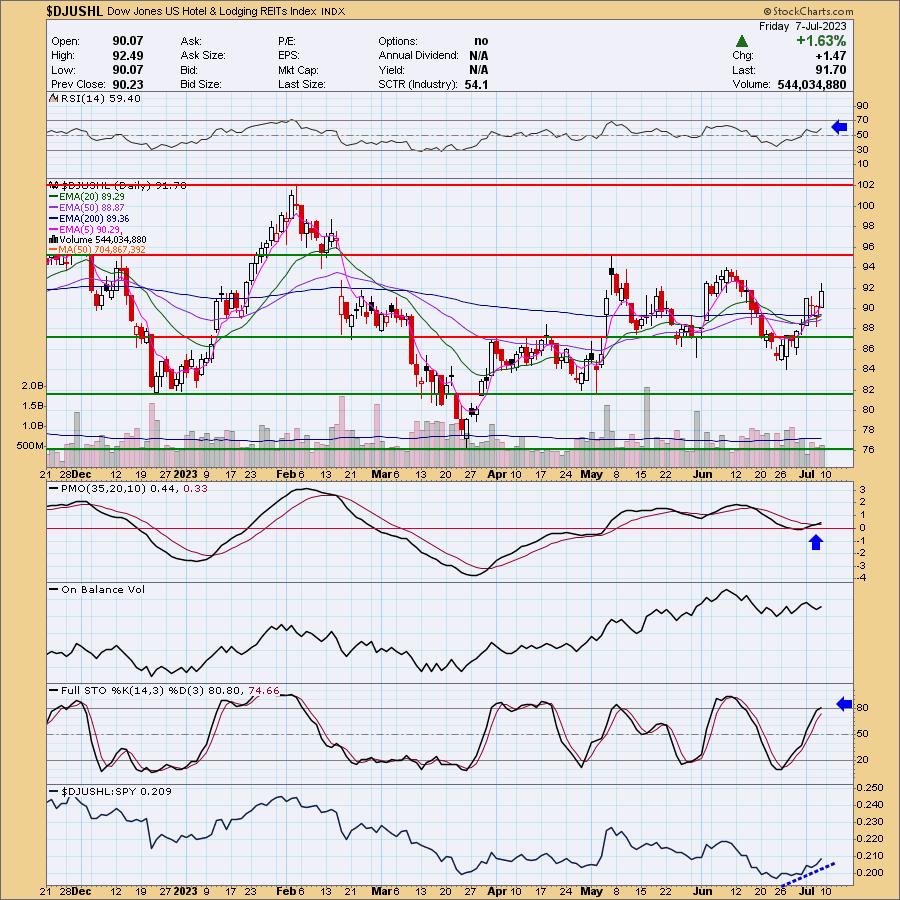This screenshot has width=900, height=900.
Task: Click the RSI(14) 59.40 indicator label
Action: coord(100,98)
